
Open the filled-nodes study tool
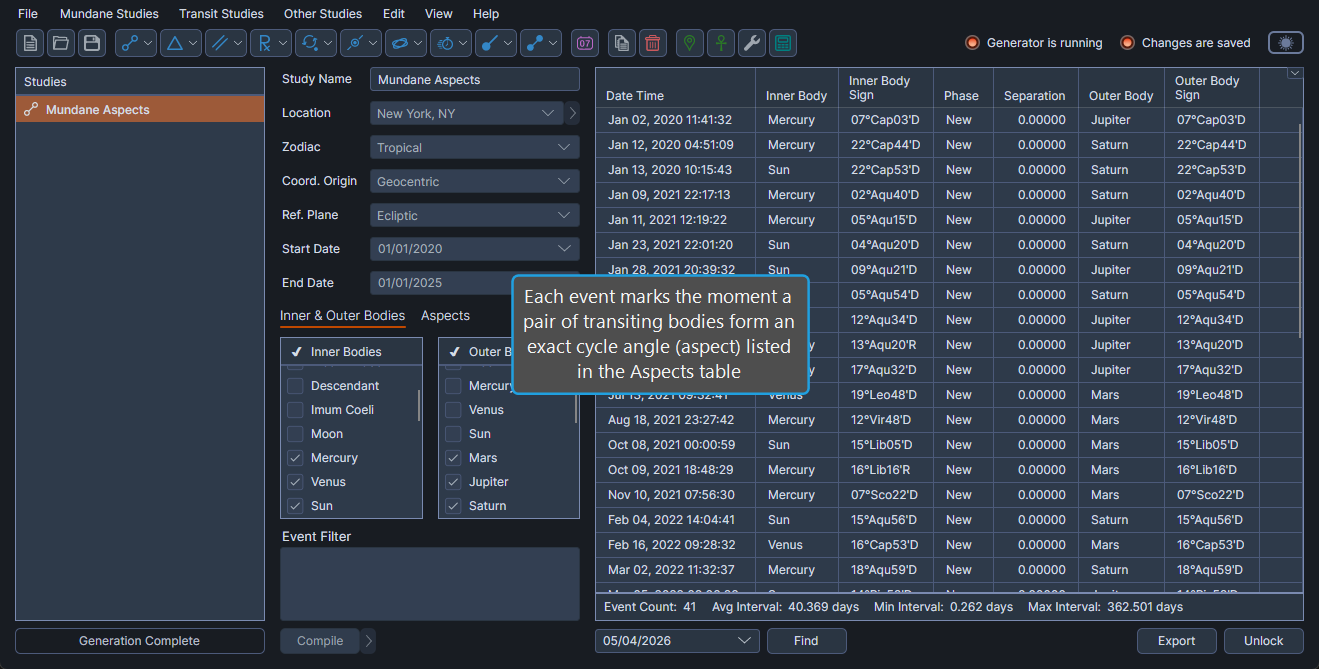click(541, 43)
